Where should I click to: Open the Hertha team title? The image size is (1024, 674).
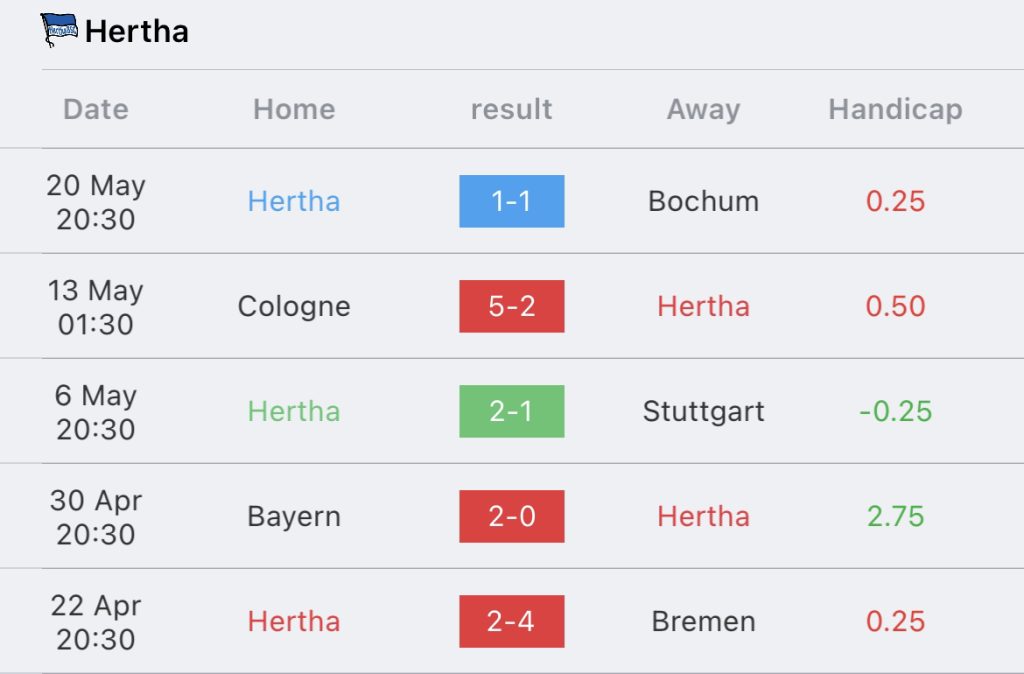pos(137,31)
